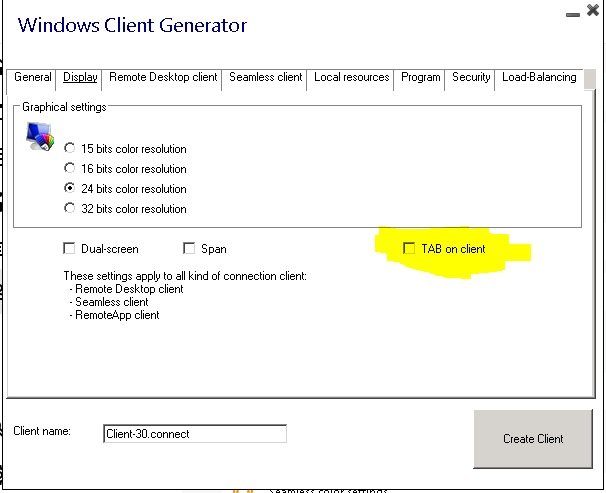606x493 pixels.
Task: Select 15 bits color resolution
Action: (x=70, y=149)
